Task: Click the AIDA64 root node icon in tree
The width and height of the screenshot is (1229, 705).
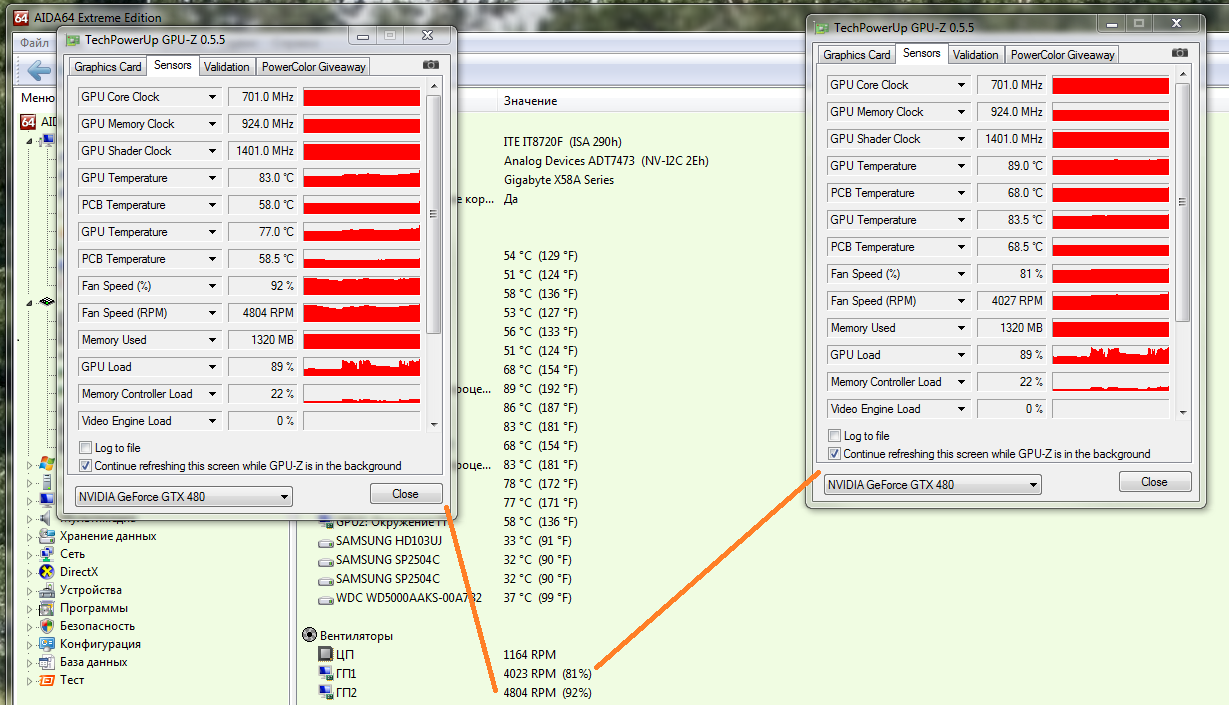Action: [28, 122]
